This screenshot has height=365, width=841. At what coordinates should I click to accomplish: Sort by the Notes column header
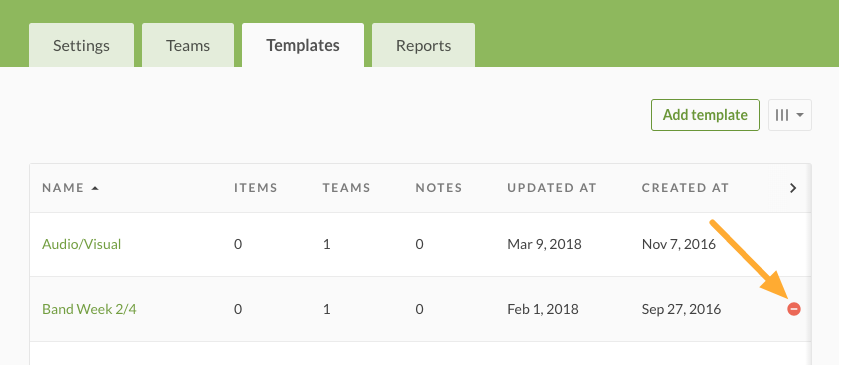[439, 188]
